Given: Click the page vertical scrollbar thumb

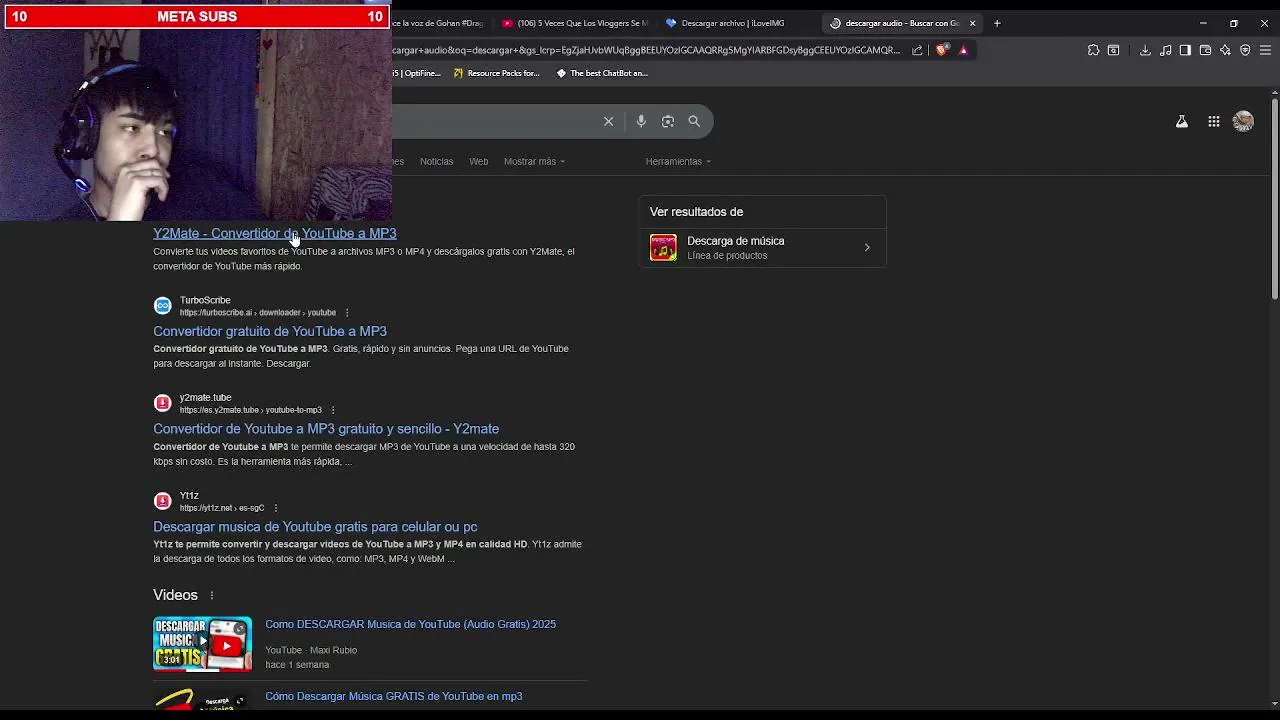Looking at the screenshot, I should 1274,197.
